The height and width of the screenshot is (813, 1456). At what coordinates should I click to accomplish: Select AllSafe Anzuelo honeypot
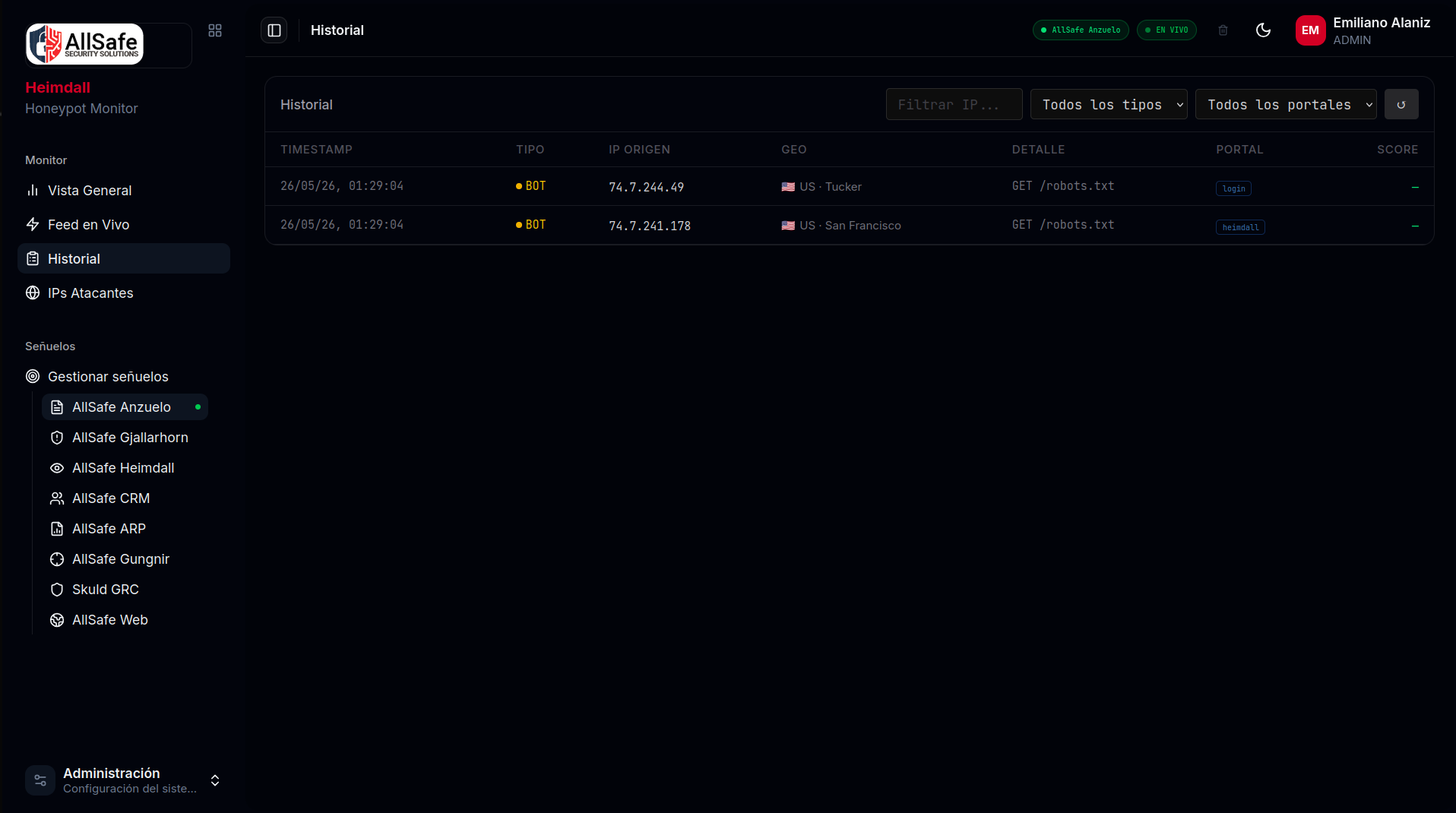click(125, 407)
